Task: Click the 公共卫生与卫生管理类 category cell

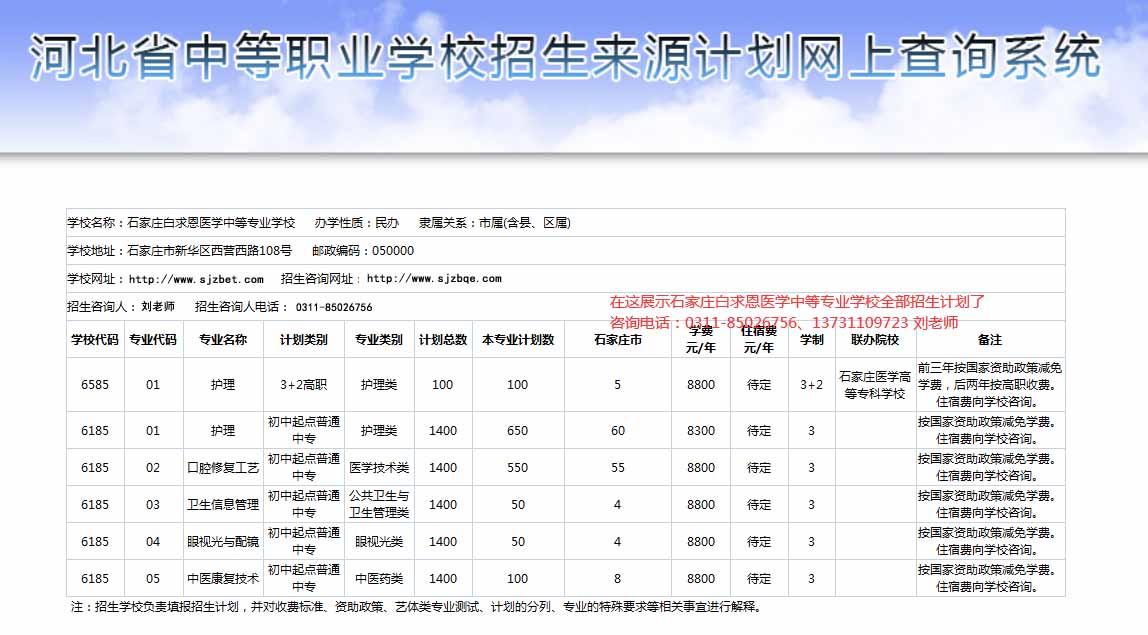Action: click(379, 505)
